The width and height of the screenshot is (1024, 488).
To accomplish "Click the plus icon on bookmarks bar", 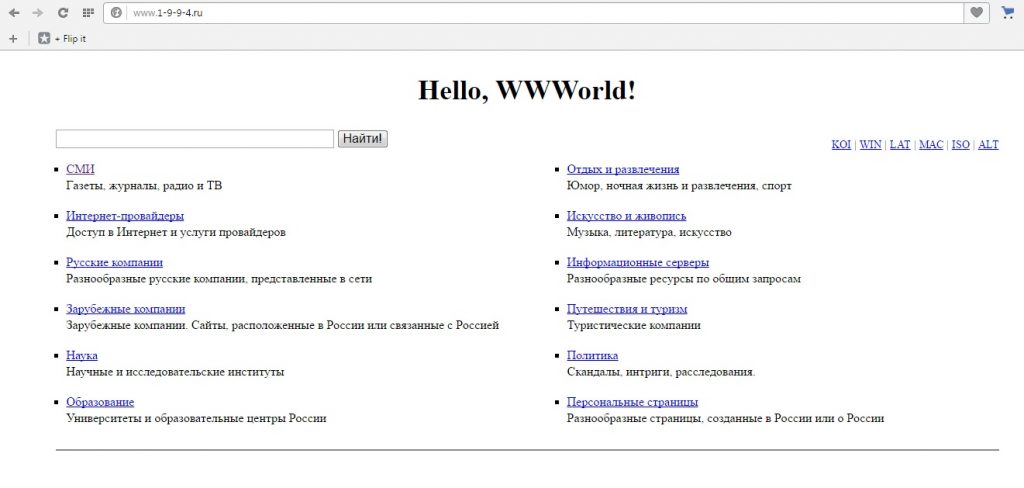I will (13, 38).
